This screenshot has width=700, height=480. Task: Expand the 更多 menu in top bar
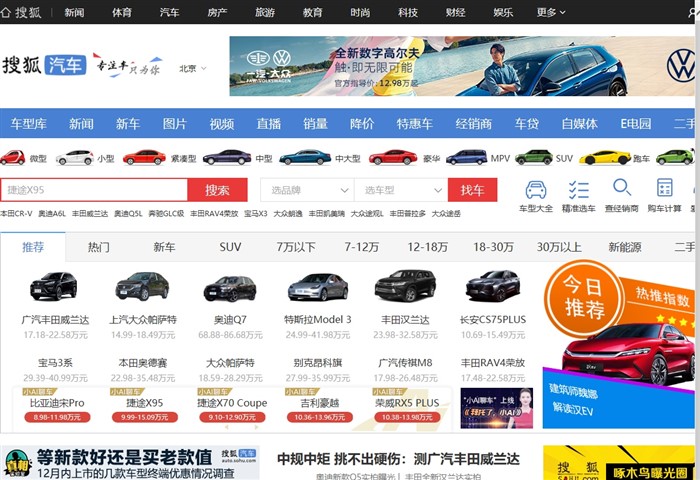coord(551,13)
